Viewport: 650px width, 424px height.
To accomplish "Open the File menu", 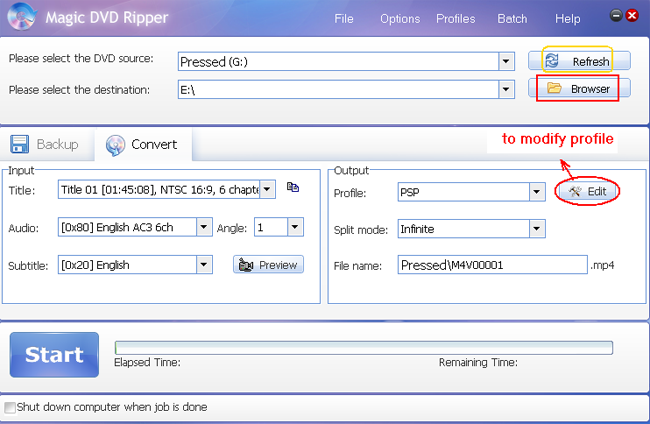I will click(344, 19).
